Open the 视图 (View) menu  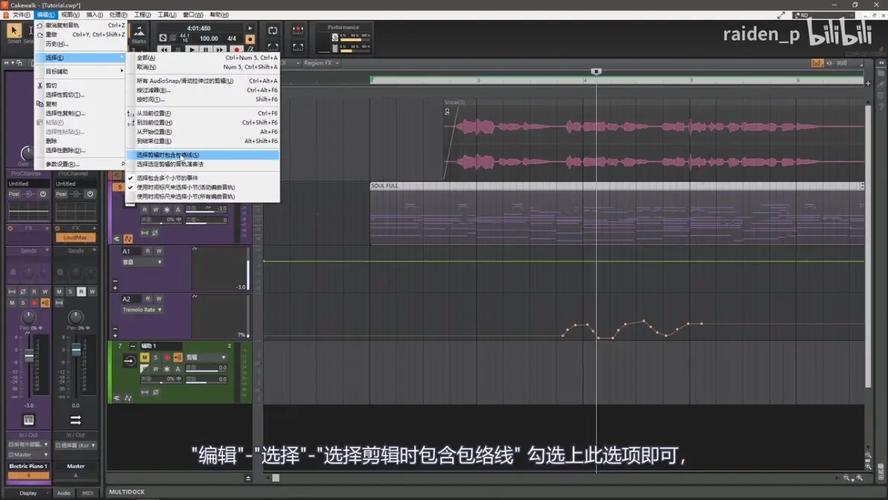(x=70, y=15)
